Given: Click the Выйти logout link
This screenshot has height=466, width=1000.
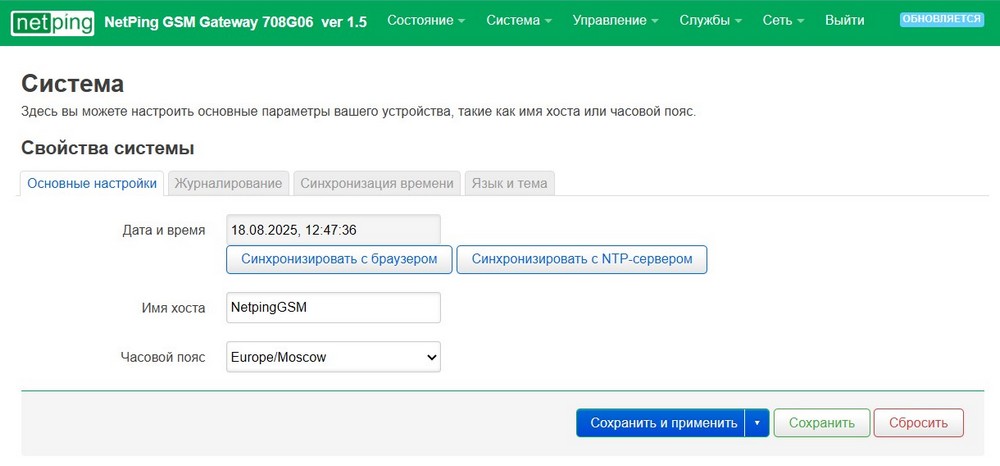Looking at the screenshot, I should tap(845, 21).
